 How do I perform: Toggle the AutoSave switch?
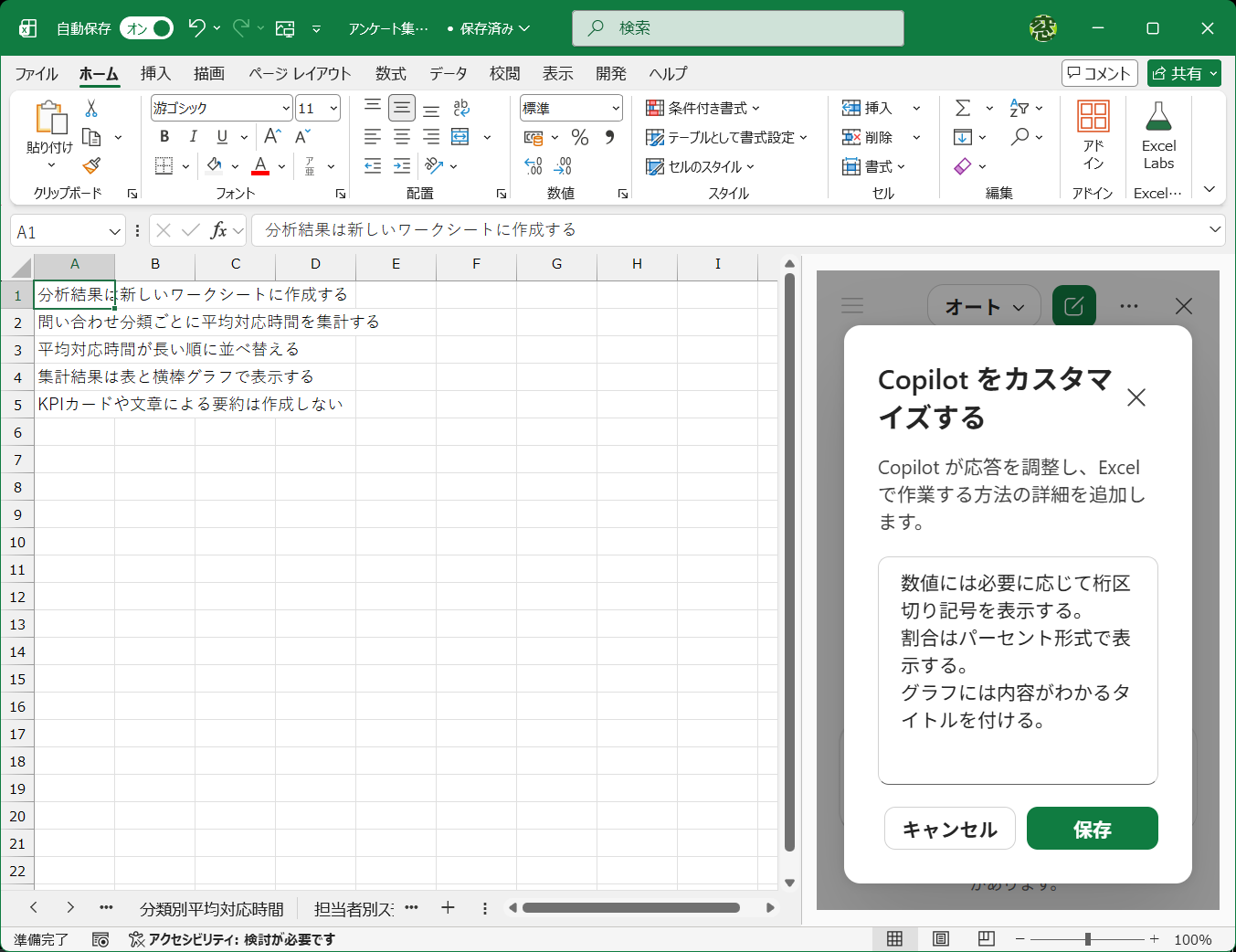tap(146, 28)
